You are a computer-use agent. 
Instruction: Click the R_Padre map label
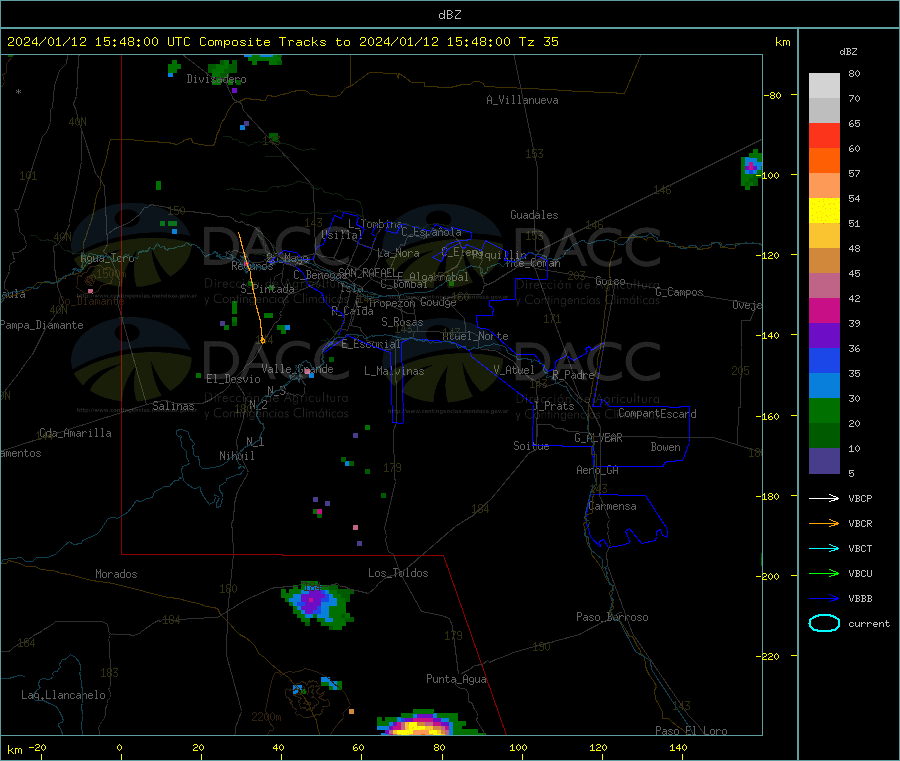click(573, 375)
